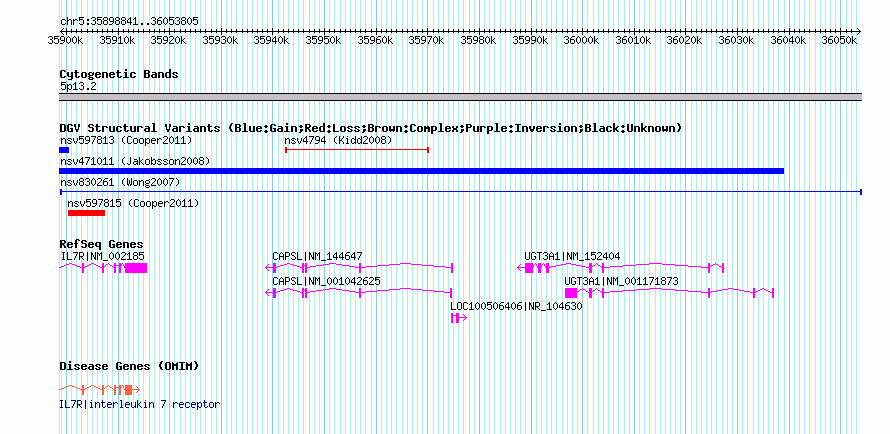Viewport: 890px width, 434px height.
Task: Open the nsv597815 (Cooper2011) label
Action: (x=133, y=203)
